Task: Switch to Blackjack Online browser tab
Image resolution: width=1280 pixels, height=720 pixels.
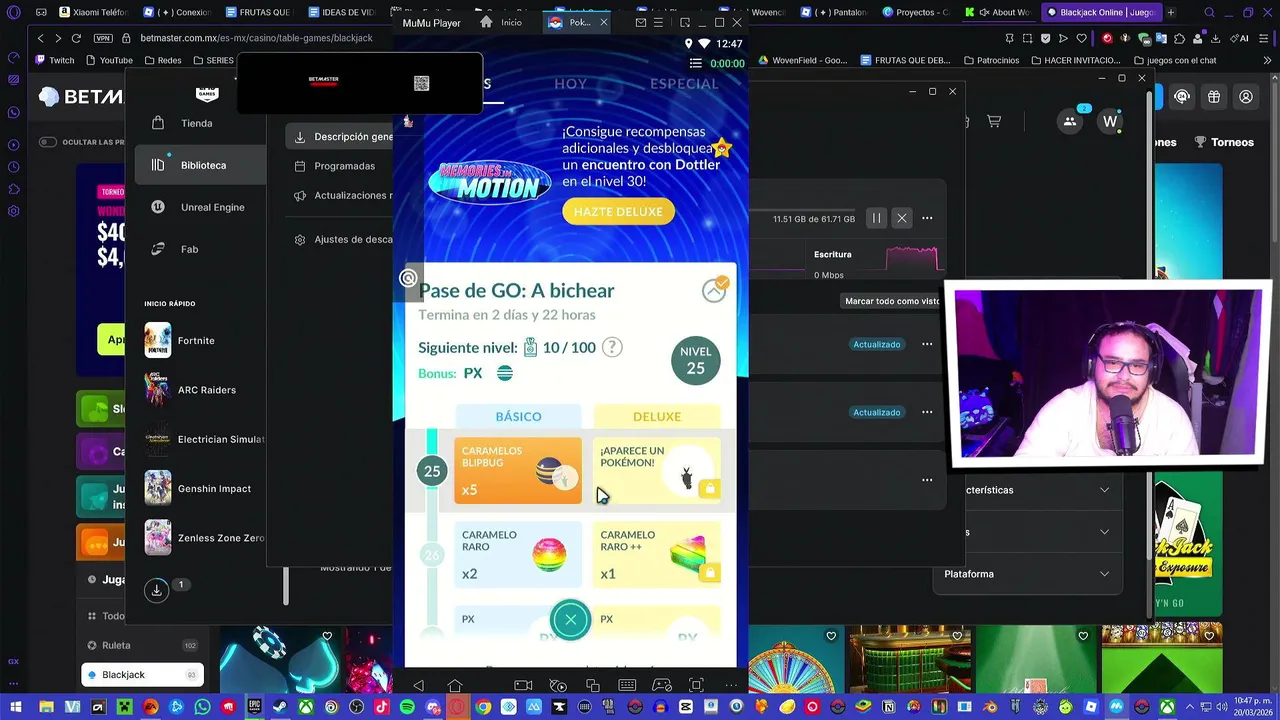Action: tap(1100, 12)
